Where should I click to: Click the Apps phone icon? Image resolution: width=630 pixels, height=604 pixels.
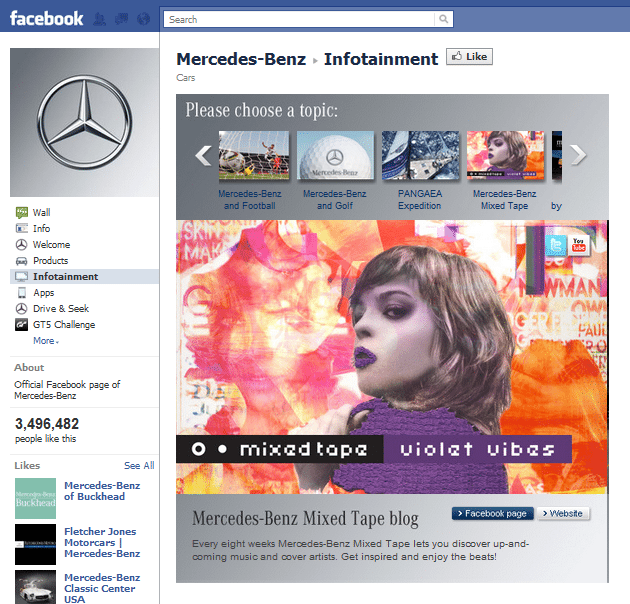pos(22,293)
